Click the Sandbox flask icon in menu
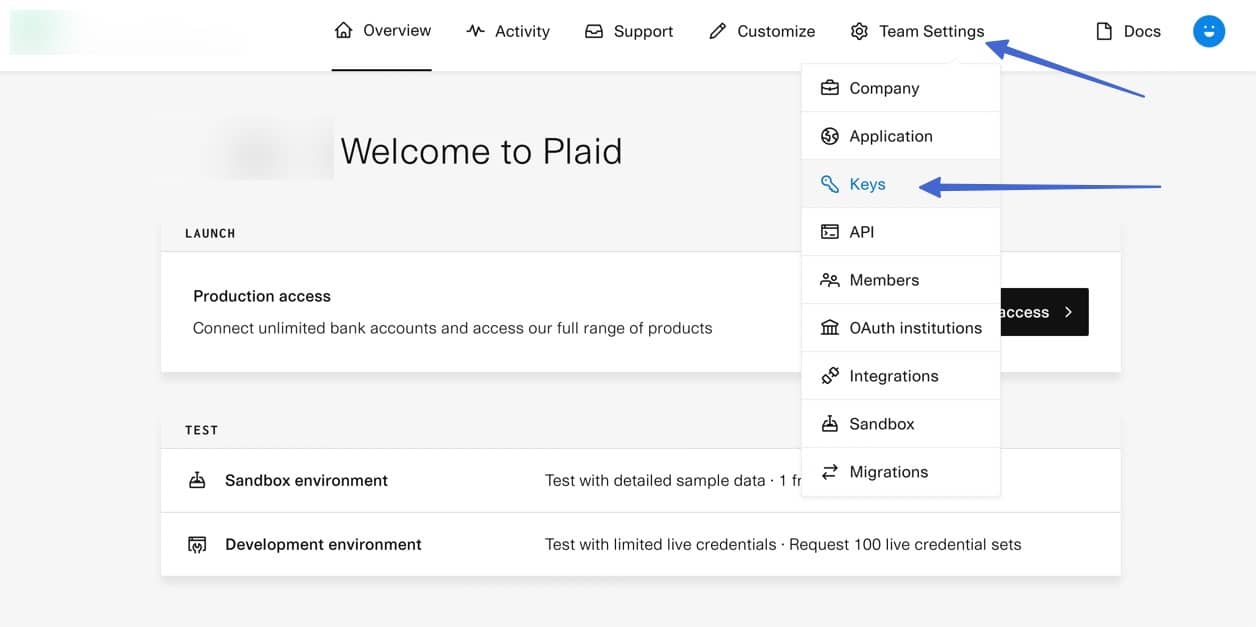The height and width of the screenshot is (627, 1256). coord(830,424)
